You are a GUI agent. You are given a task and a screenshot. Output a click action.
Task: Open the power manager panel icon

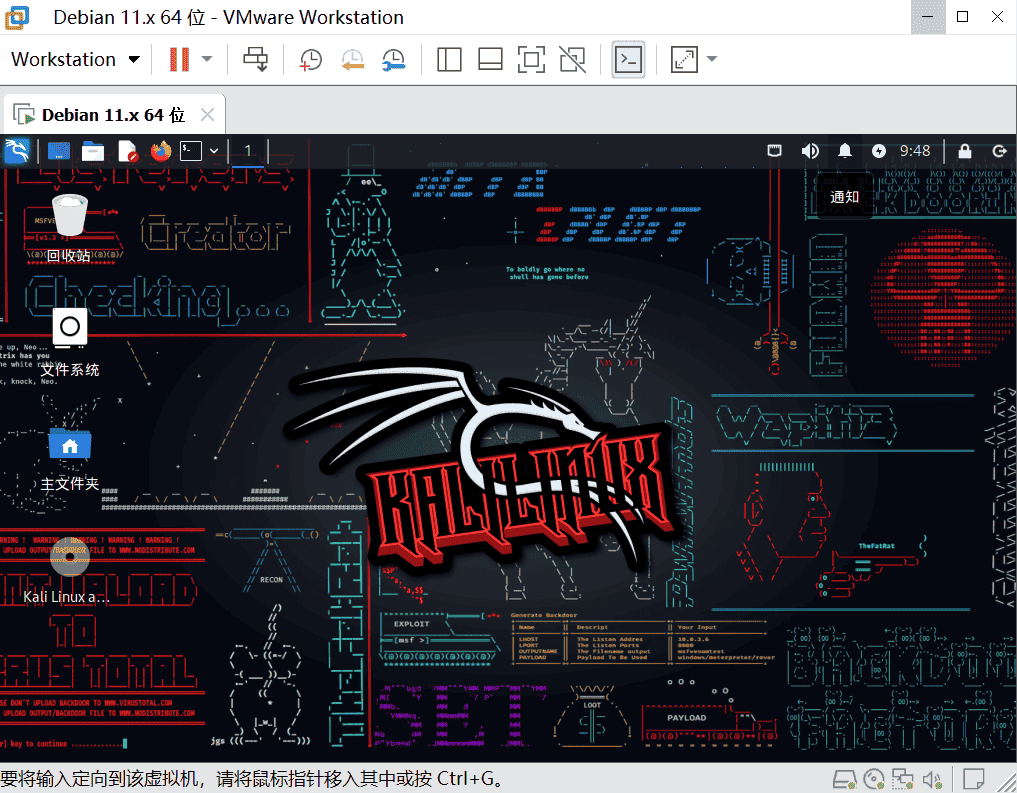879,151
